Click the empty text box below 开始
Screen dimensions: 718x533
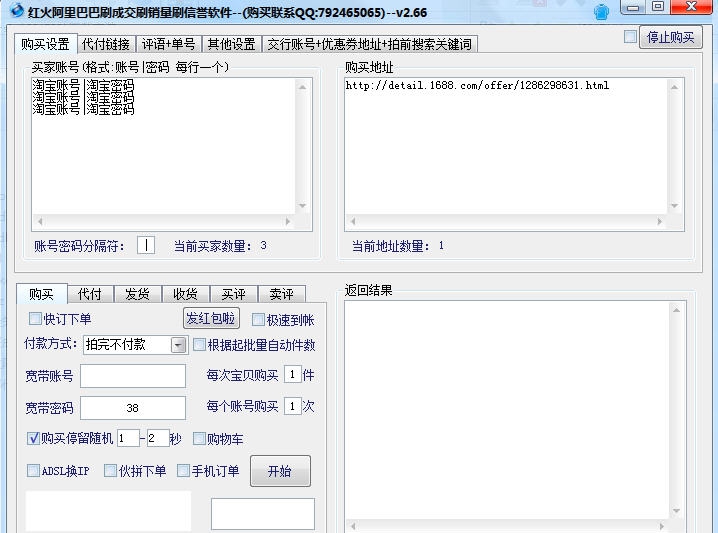point(263,514)
